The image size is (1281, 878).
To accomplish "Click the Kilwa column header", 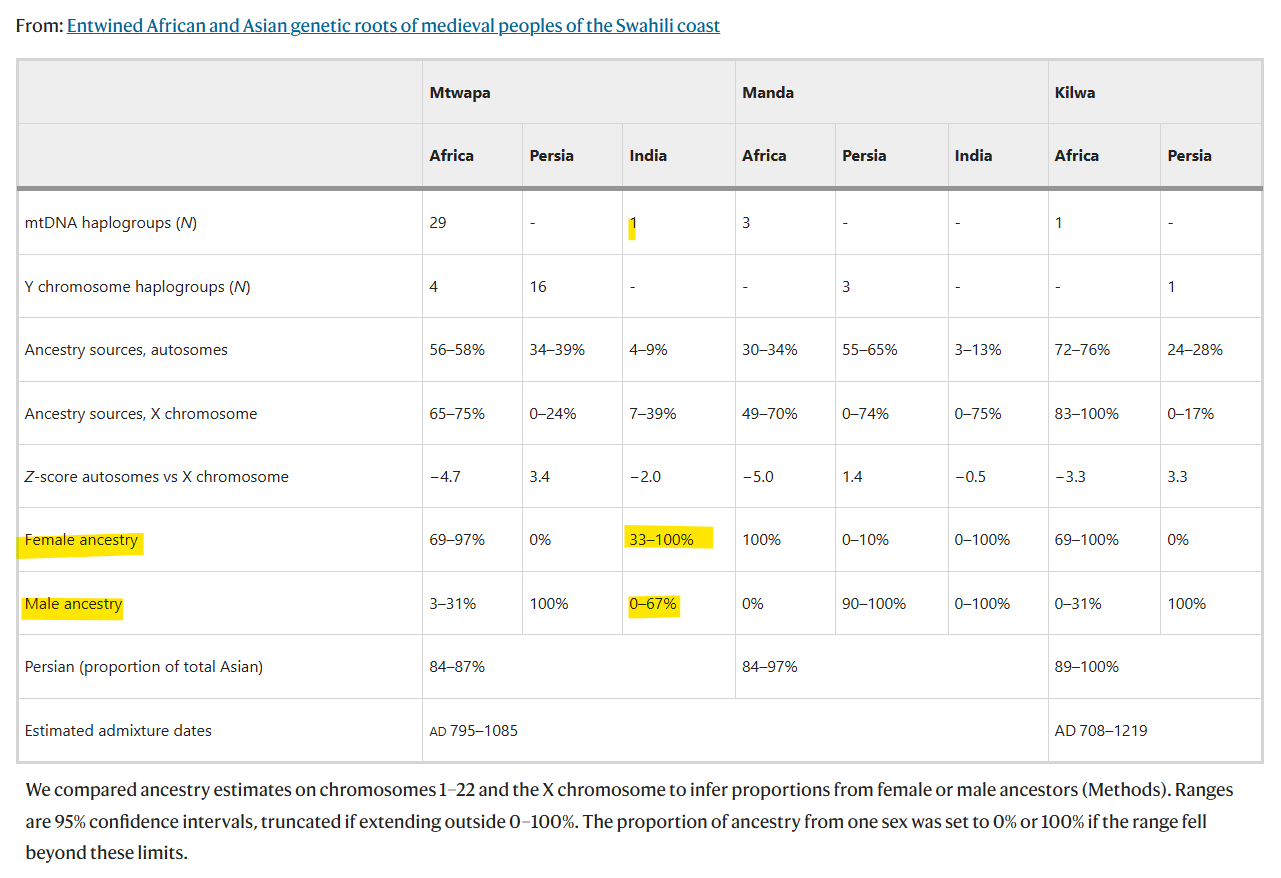I will pos(1075,92).
